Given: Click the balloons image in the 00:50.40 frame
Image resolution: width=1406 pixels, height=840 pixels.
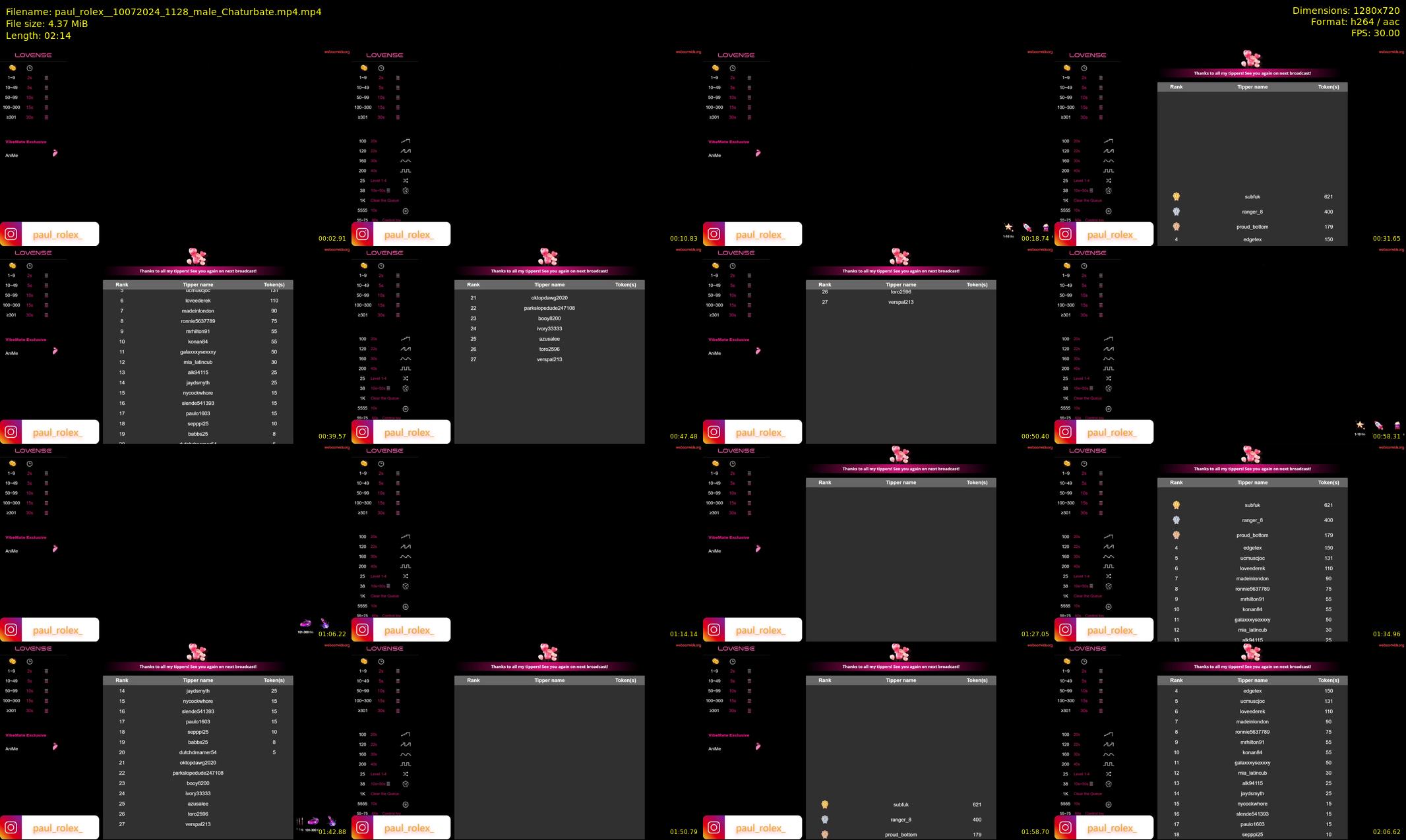Looking at the screenshot, I should point(900,256).
